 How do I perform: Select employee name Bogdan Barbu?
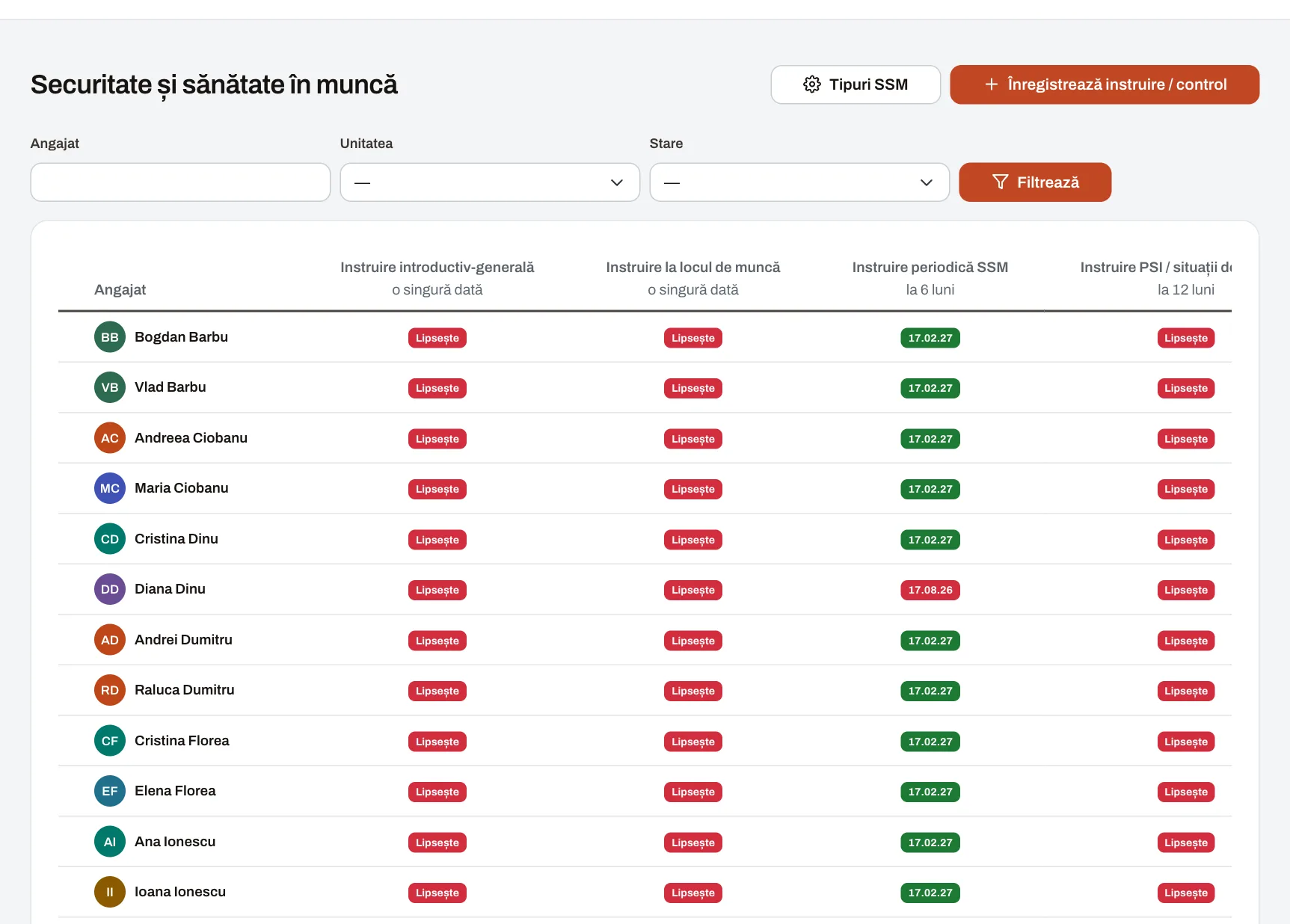181,337
